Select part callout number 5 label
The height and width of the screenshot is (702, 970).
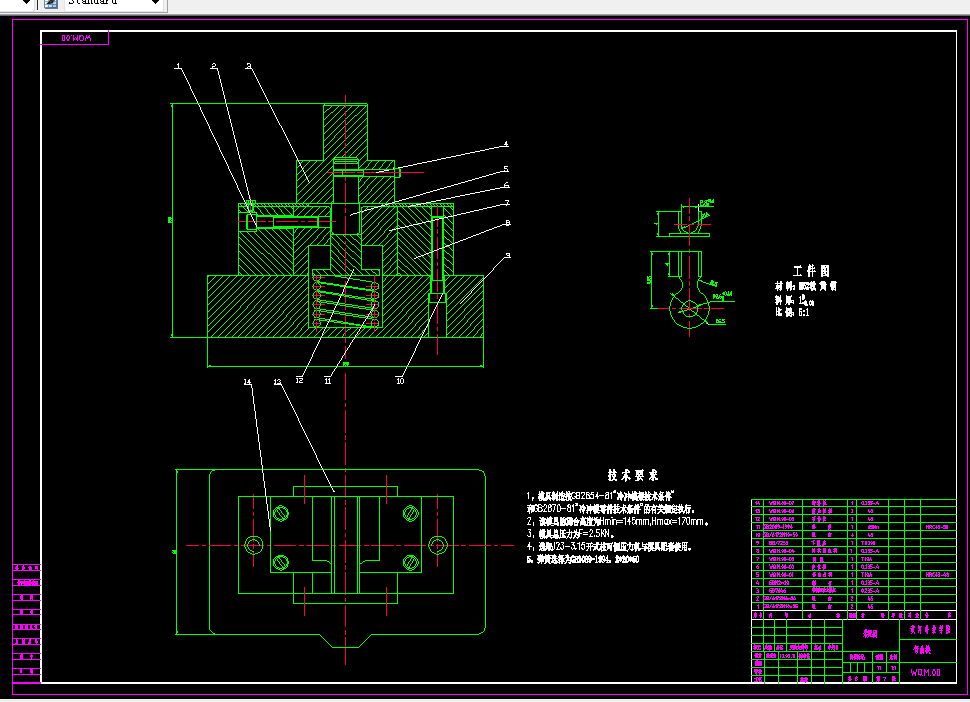pyautogui.click(x=506, y=169)
